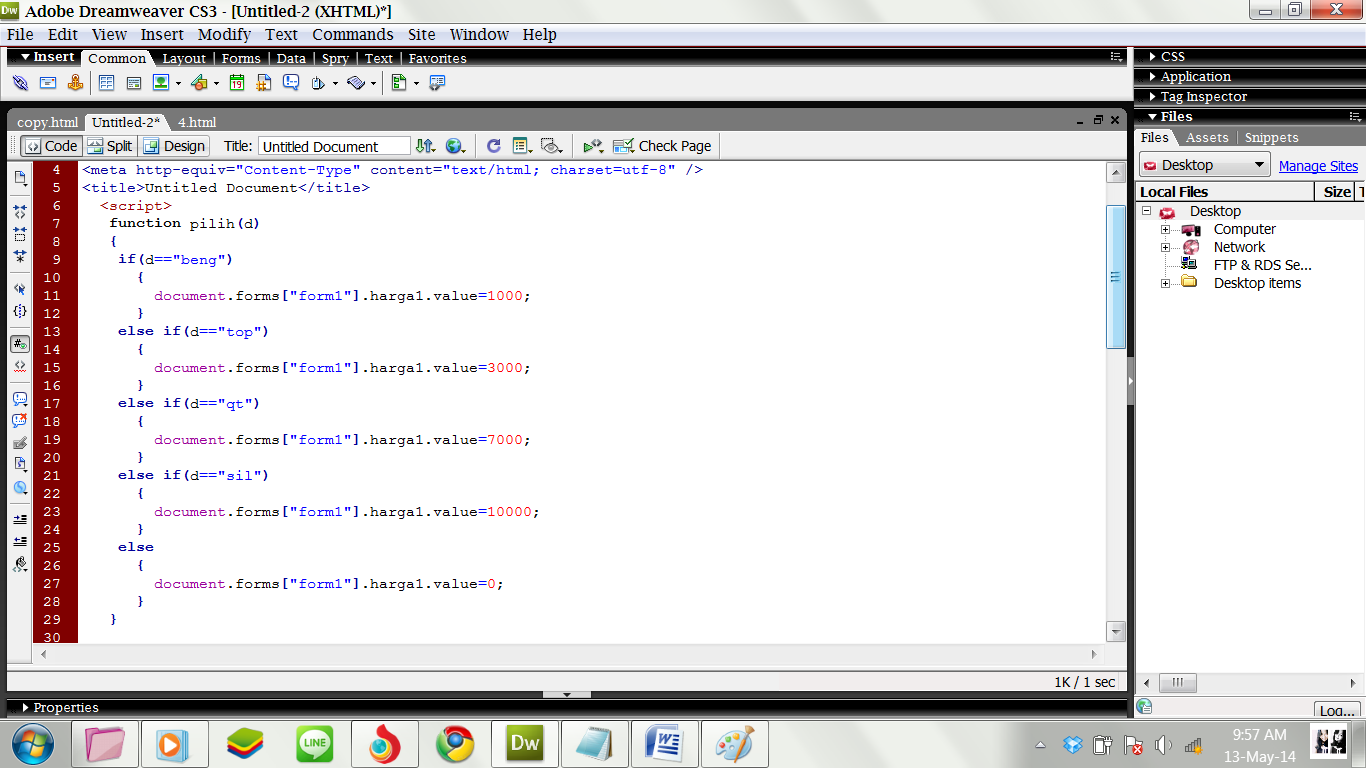Insert an Email Link
The width and height of the screenshot is (1366, 768).
point(48,83)
